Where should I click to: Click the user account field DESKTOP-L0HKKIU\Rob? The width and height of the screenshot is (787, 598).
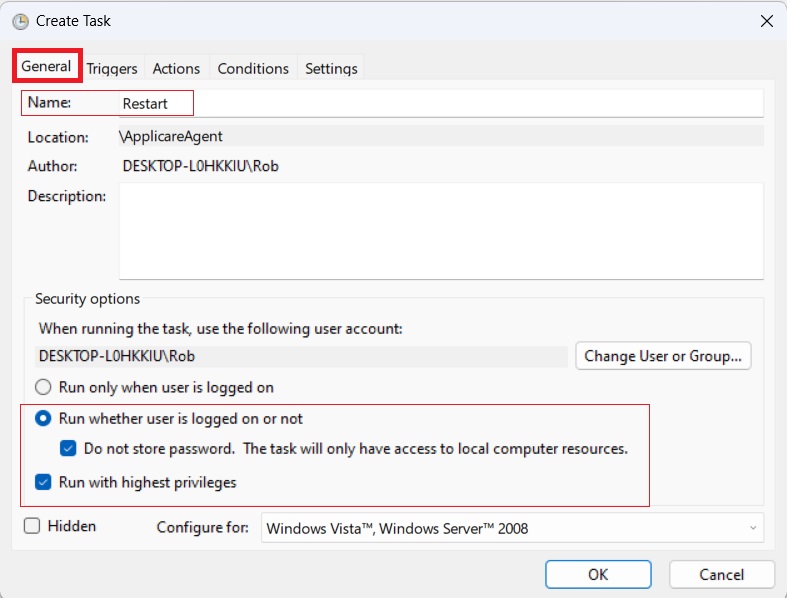coord(300,356)
